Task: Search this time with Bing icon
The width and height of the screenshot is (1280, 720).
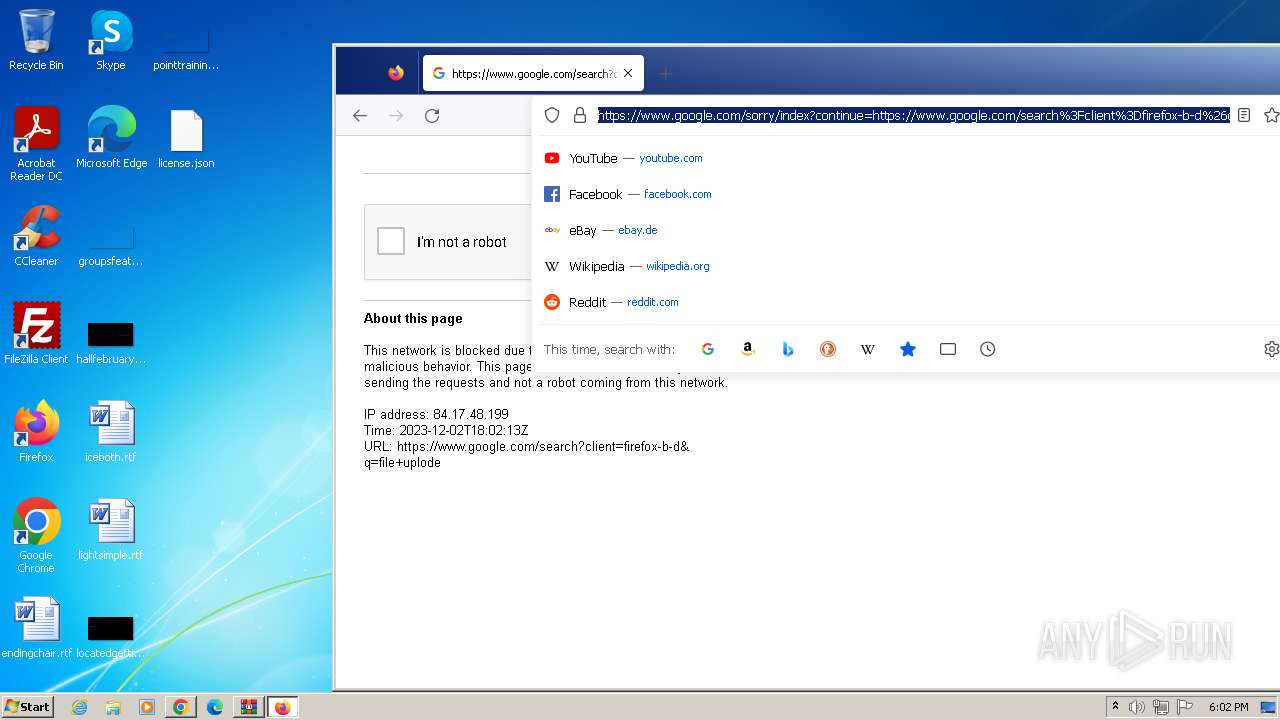Action: pos(787,349)
